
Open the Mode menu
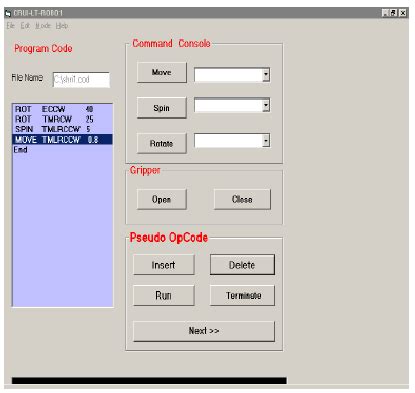[x=43, y=26]
